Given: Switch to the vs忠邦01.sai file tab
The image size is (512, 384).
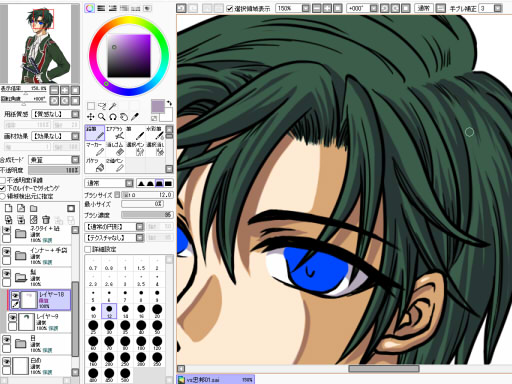Looking at the screenshot, I should click(x=216, y=380).
